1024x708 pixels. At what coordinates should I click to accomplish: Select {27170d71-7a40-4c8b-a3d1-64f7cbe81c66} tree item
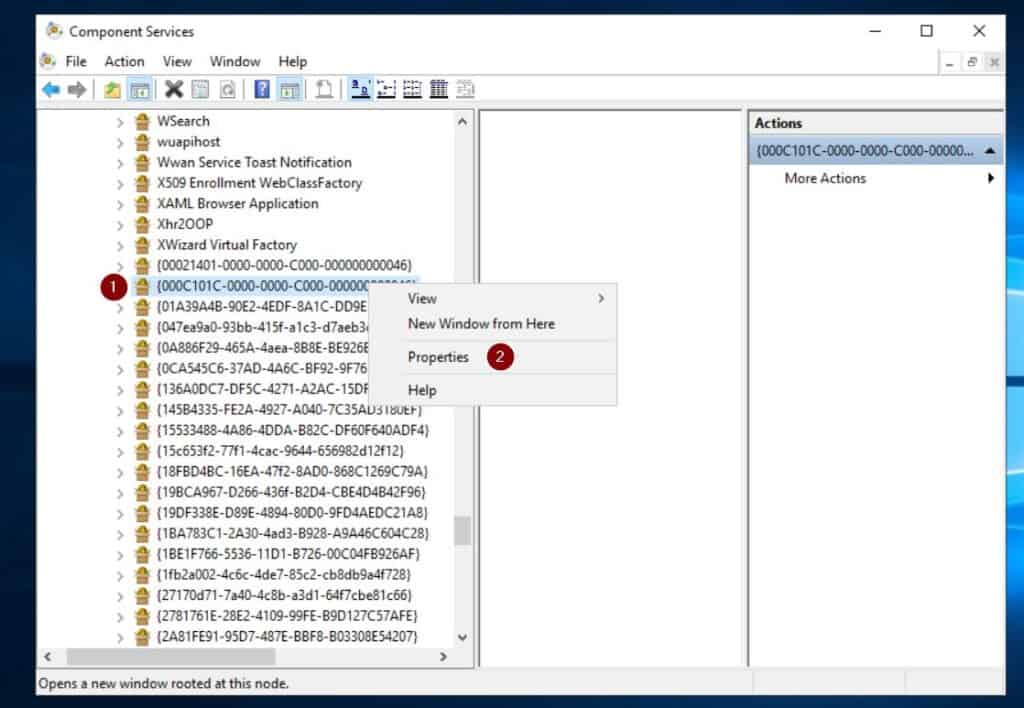click(x=284, y=595)
